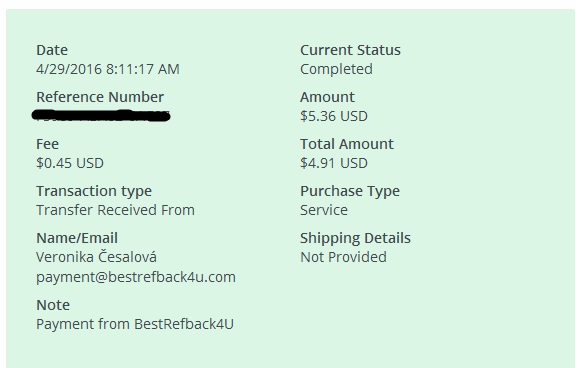Click the Name/Email label
The width and height of the screenshot is (581, 368).
click(77, 238)
